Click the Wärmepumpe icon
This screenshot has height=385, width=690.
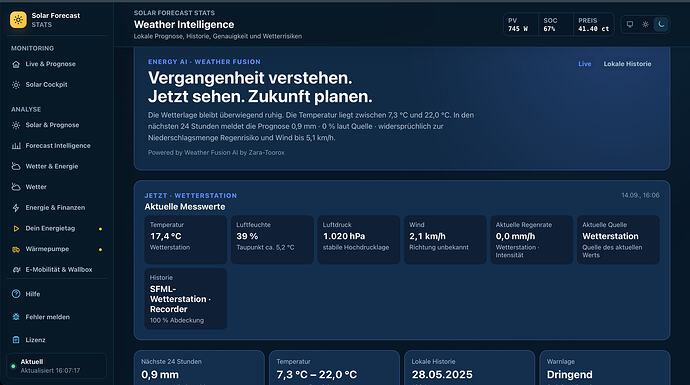point(16,249)
